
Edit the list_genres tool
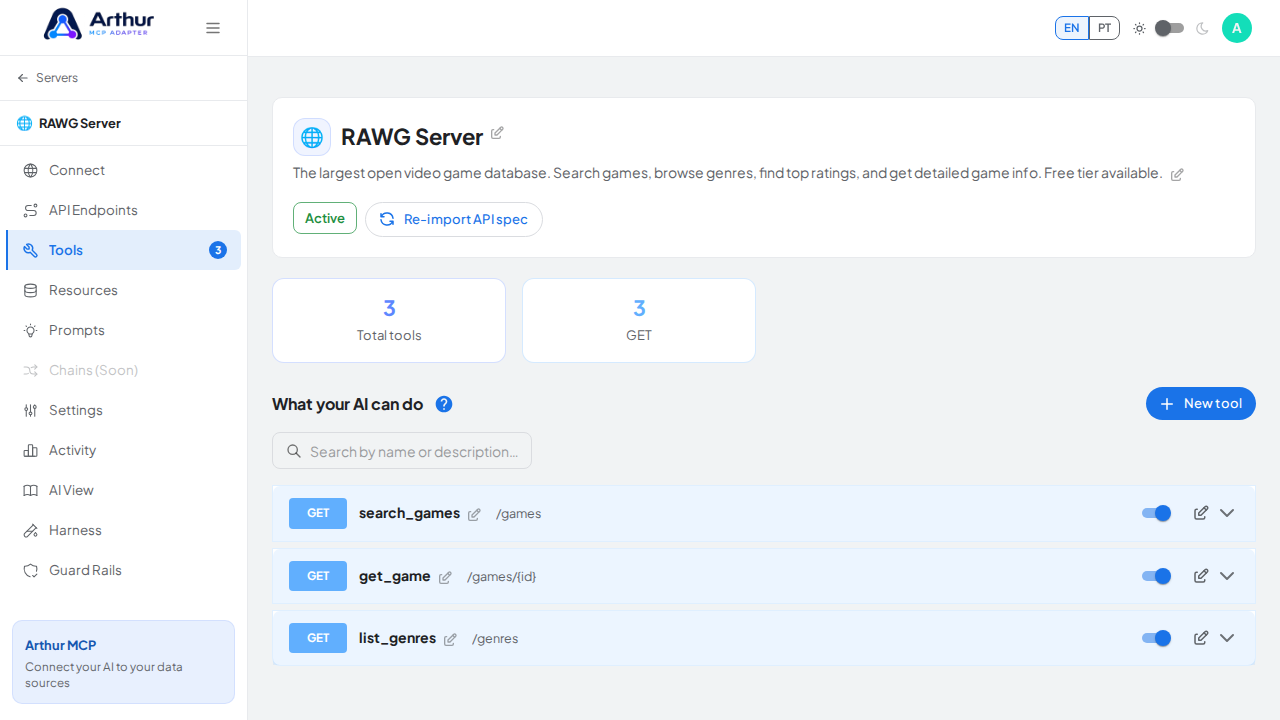point(1201,638)
